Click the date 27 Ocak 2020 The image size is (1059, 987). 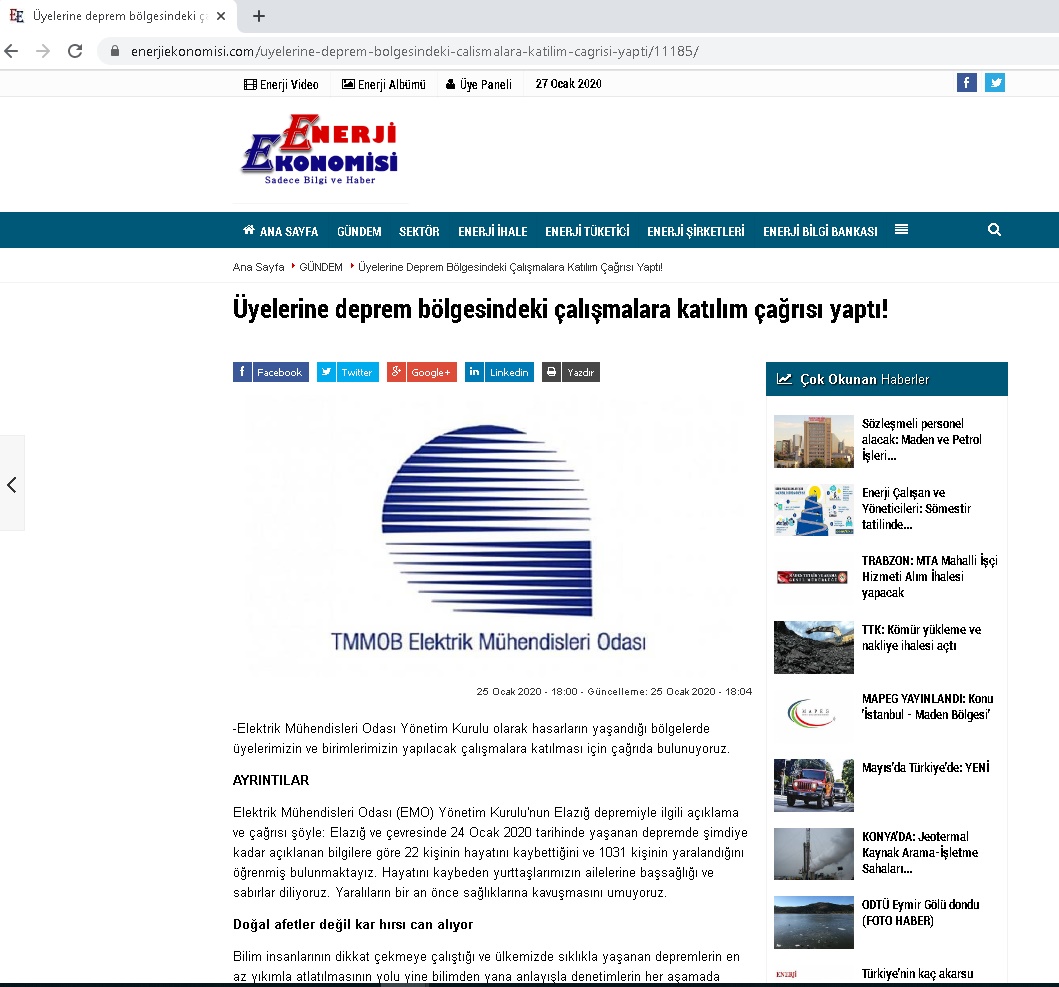pos(569,84)
